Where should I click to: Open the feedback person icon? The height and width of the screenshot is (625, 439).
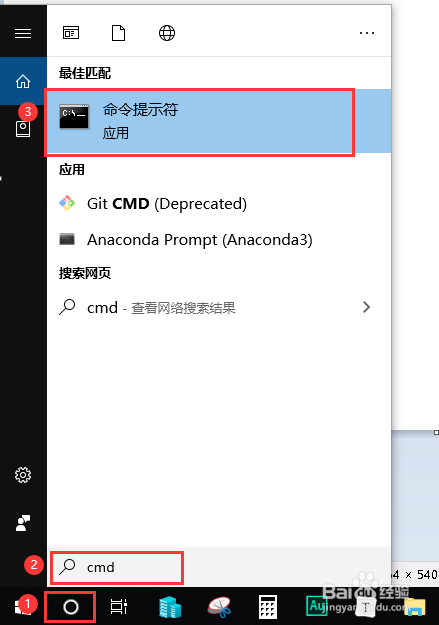click(23, 523)
